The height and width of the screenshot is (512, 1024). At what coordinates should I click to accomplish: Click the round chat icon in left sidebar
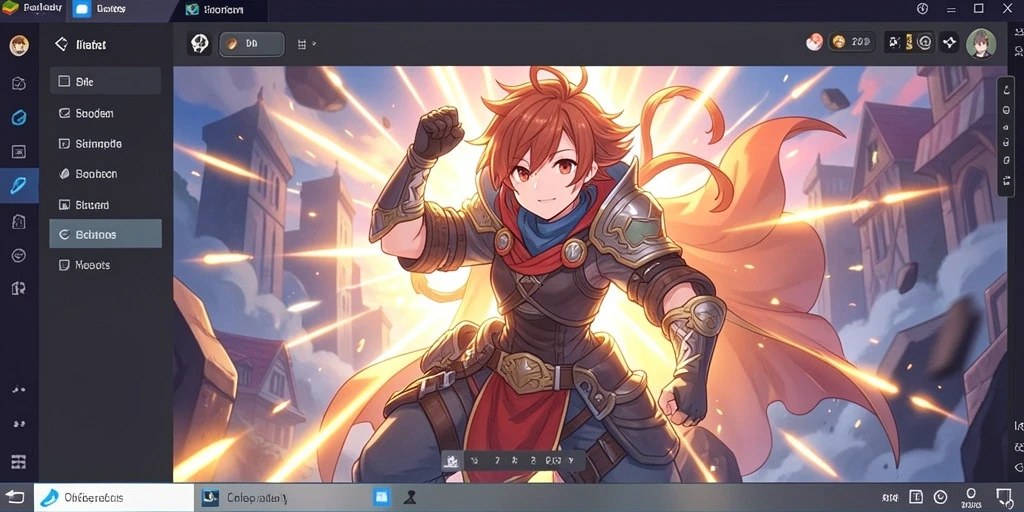coord(19,255)
